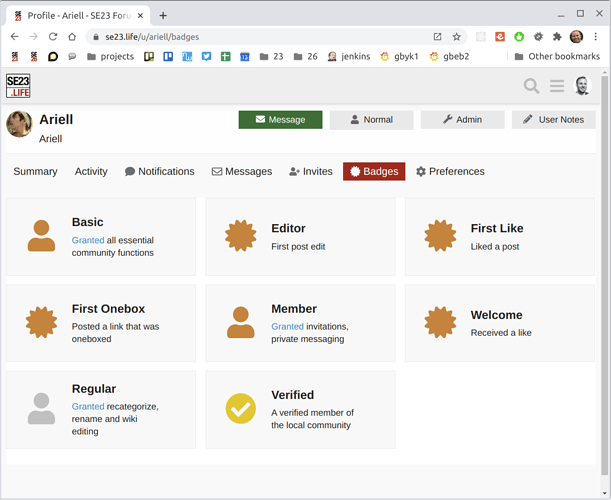Go forward in browser history
This screenshot has height=500, width=611.
pyautogui.click(x=34, y=37)
